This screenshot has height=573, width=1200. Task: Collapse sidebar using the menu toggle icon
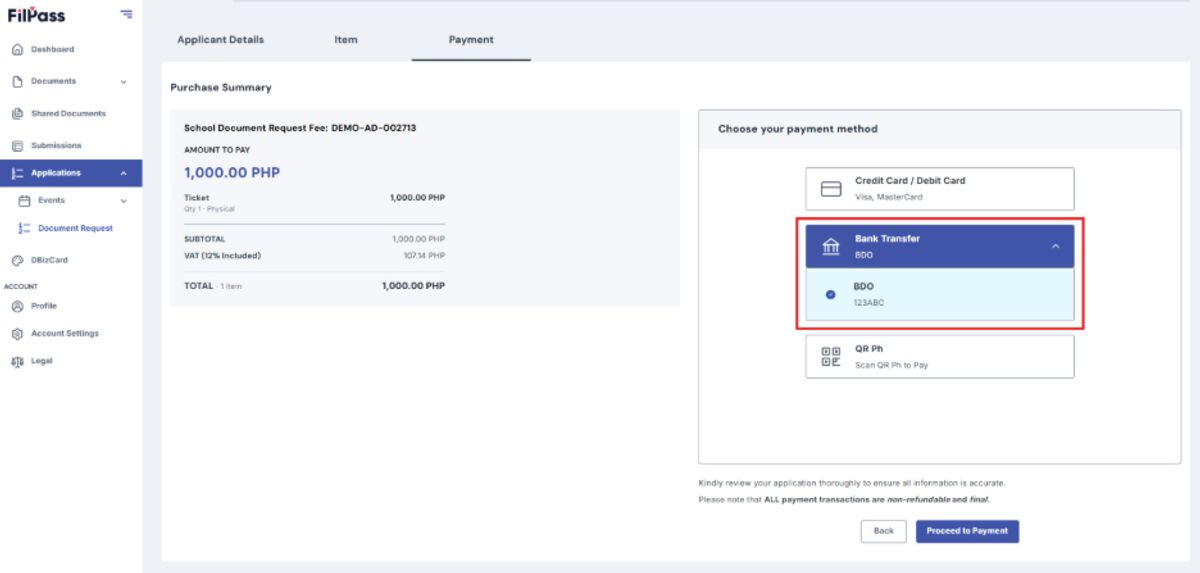[125, 14]
